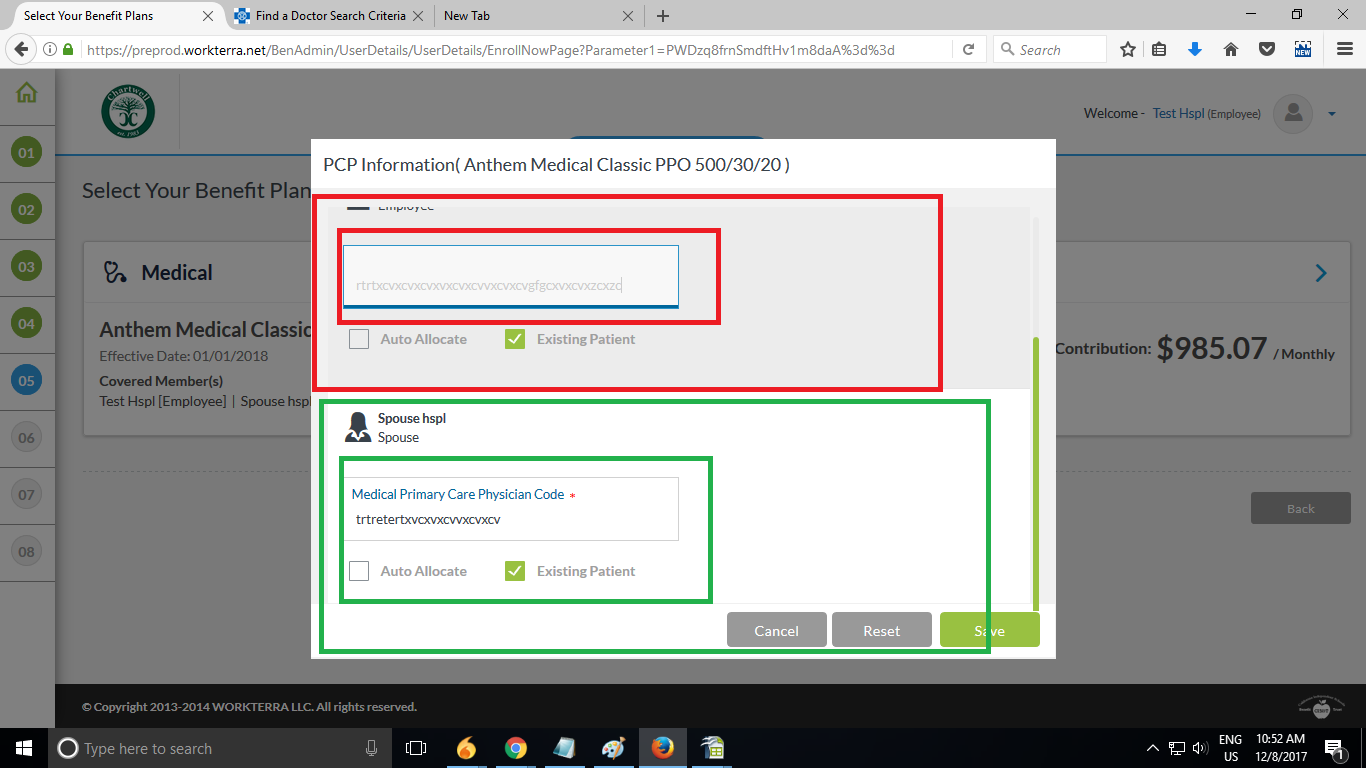Open the Action Center notification icon
The height and width of the screenshot is (768, 1366).
coord(1337,748)
